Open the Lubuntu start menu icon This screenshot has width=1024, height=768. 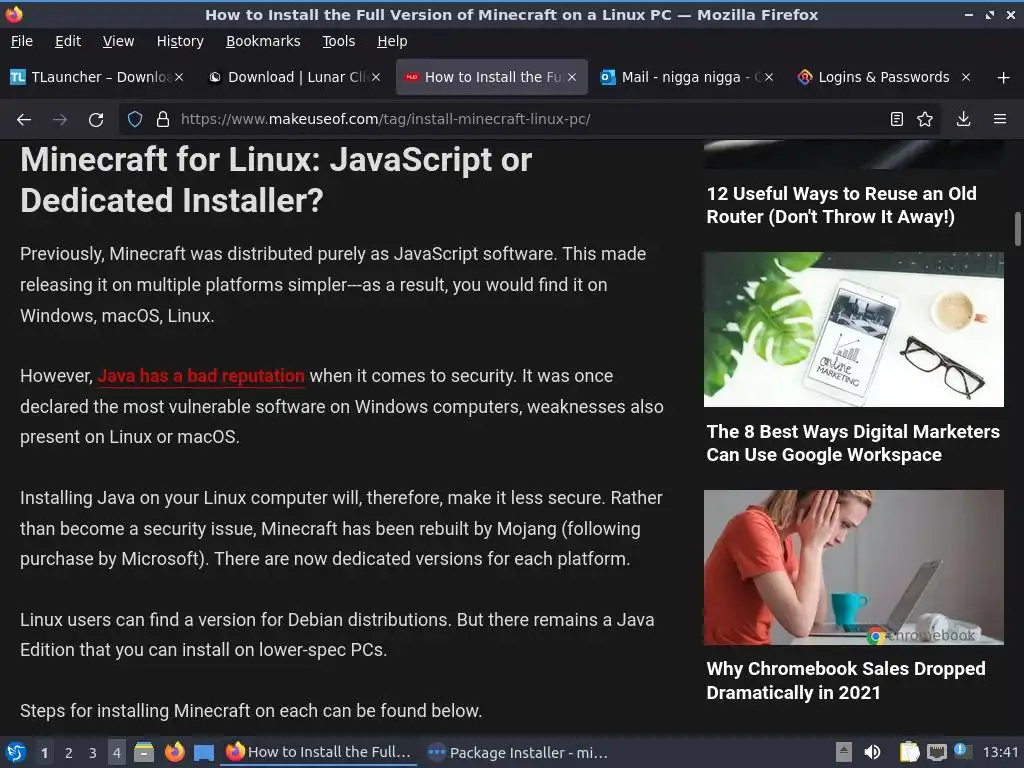click(x=16, y=752)
